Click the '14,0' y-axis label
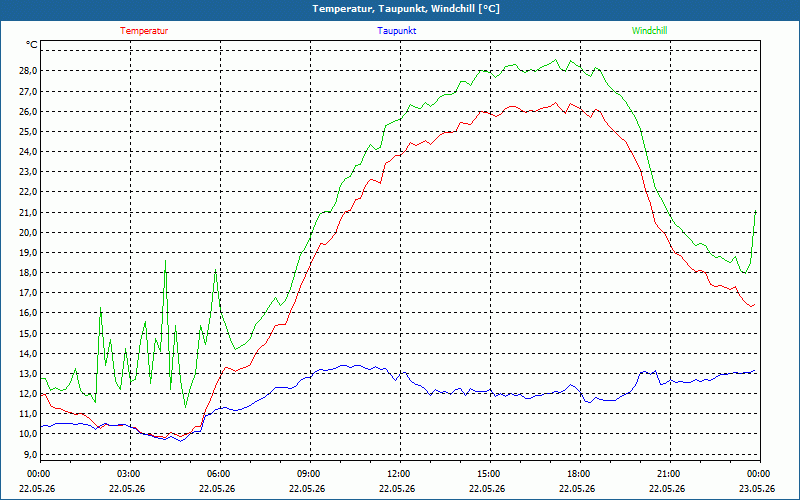The width and height of the screenshot is (800, 500). point(28,353)
